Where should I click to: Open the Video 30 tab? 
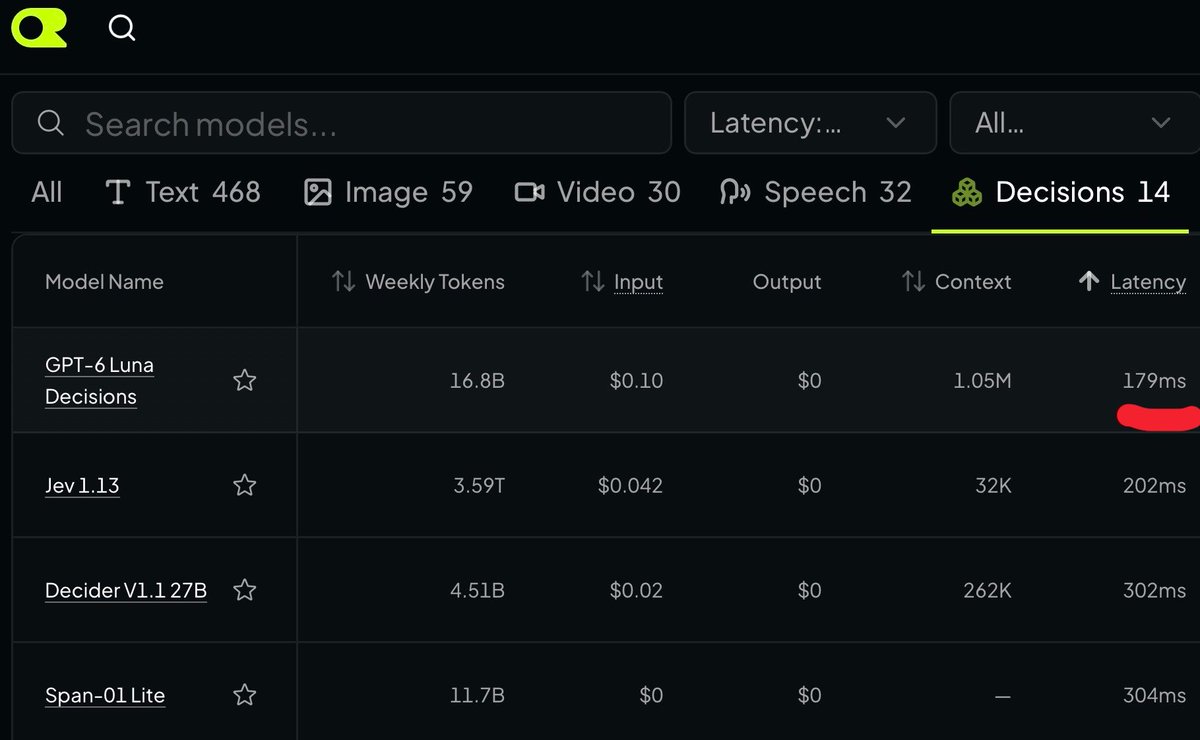597,192
